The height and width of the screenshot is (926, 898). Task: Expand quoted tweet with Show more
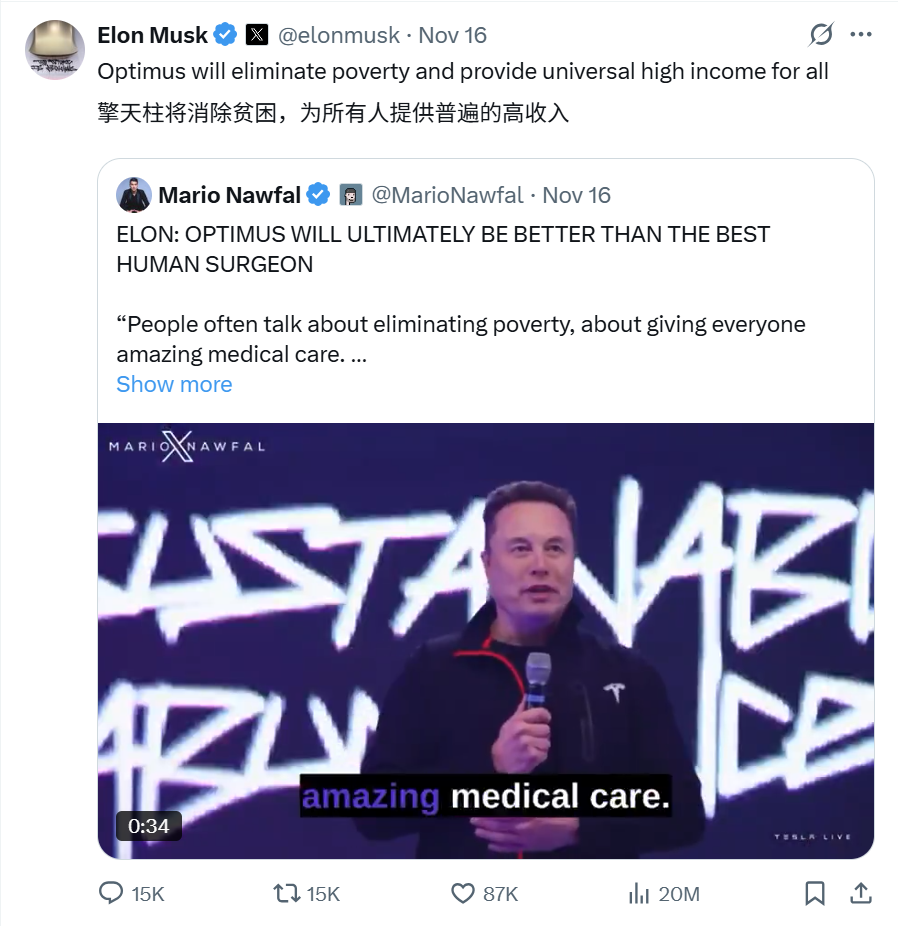click(x=174, y=384)
